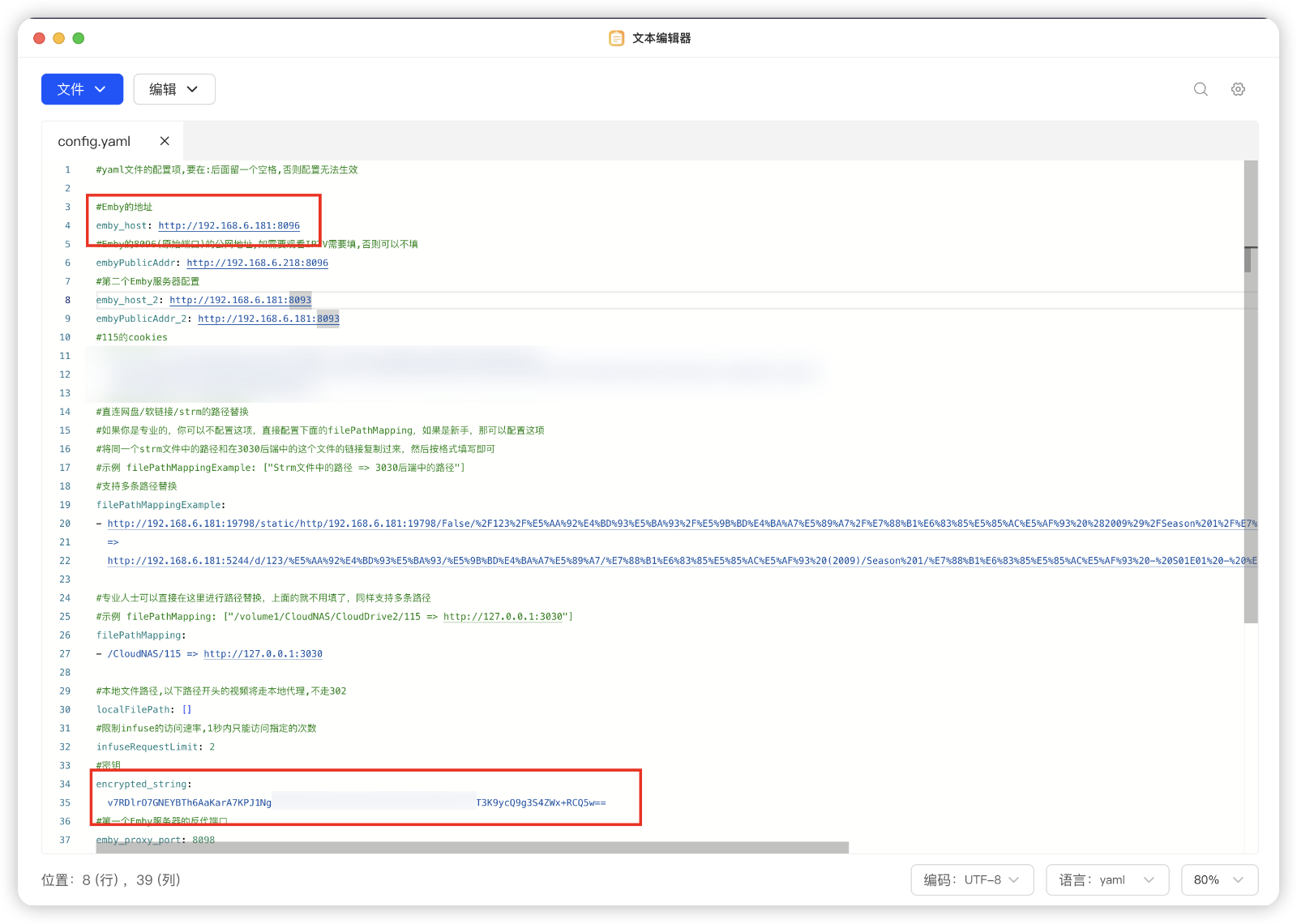Open the settings gear icon
1297x924 pixels.
1238,89
